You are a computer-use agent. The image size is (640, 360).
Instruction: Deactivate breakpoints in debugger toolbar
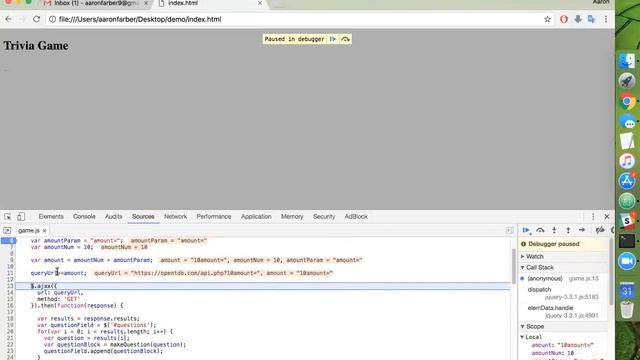pyautogui.click(x=600, y=230)
